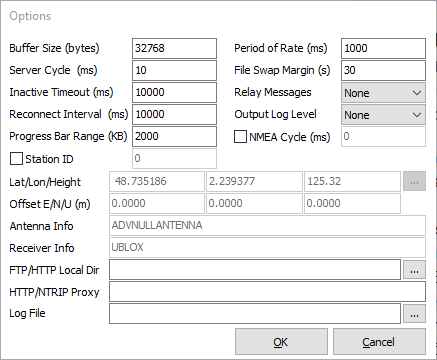Expand the Output Log Level dropdown
Viewport: 437px width, 360px height.
click(383, 115)
